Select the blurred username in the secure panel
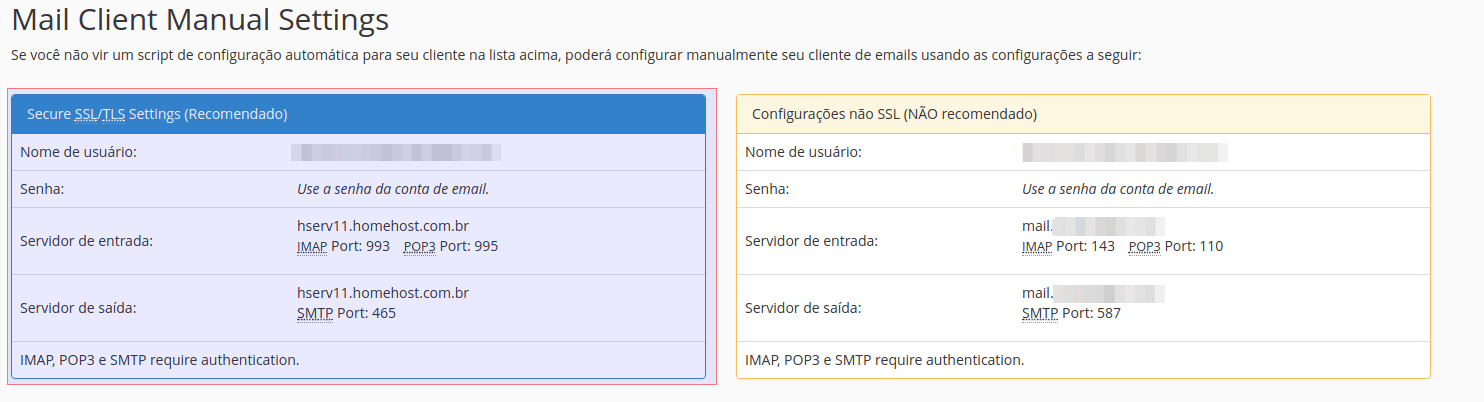The height and width of the screenshot is (402, 1484). pos(396,152)
